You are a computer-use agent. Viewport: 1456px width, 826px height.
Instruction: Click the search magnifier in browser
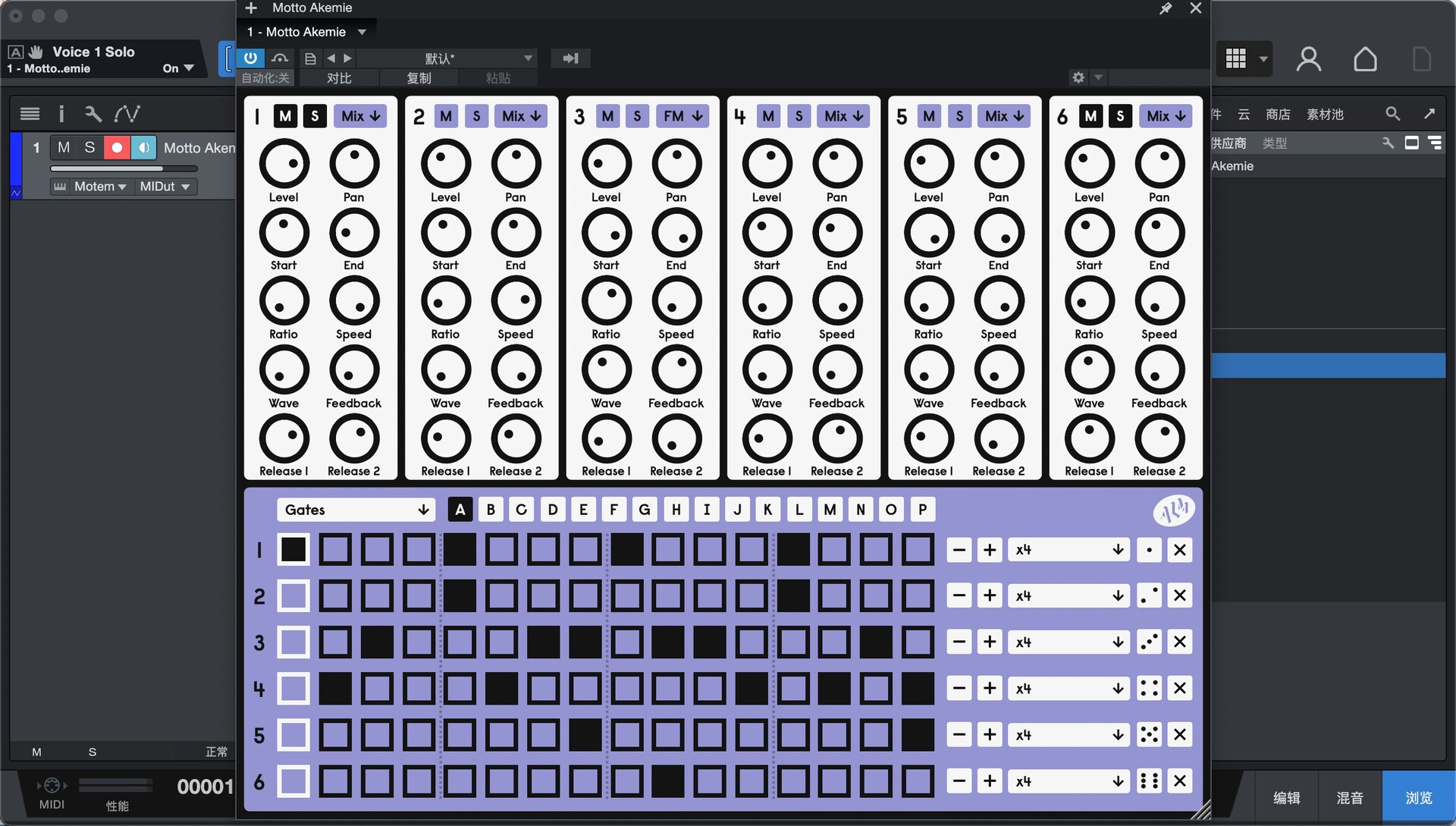1392,114
